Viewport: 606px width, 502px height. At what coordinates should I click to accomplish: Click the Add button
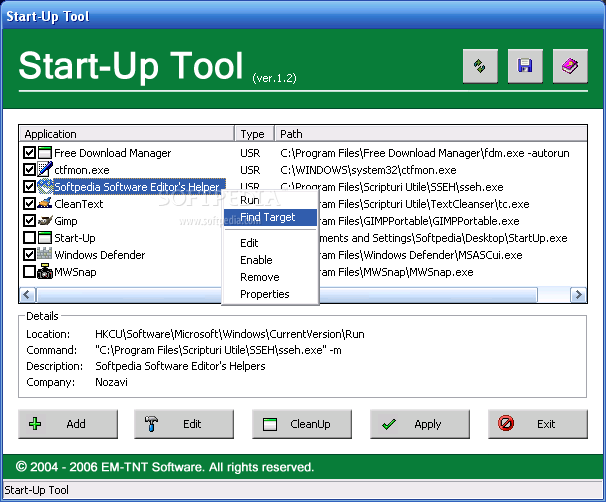pos(68,424)
